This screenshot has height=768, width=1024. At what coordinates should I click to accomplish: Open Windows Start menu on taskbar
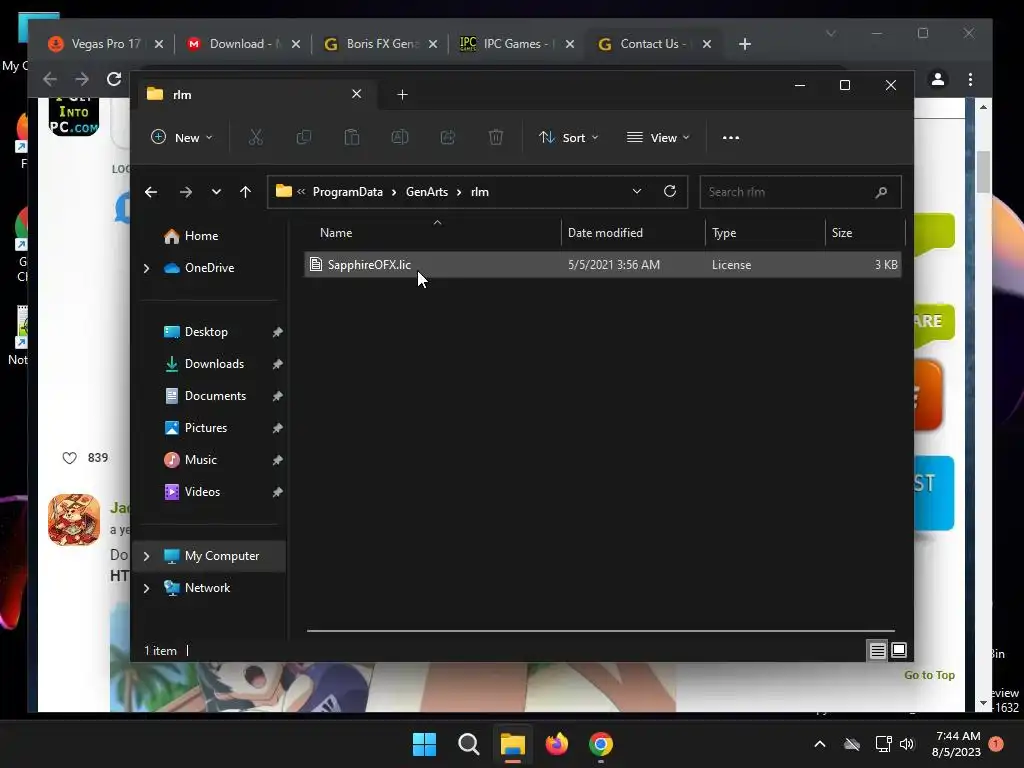pyautogui.click(x=424, y=744)
